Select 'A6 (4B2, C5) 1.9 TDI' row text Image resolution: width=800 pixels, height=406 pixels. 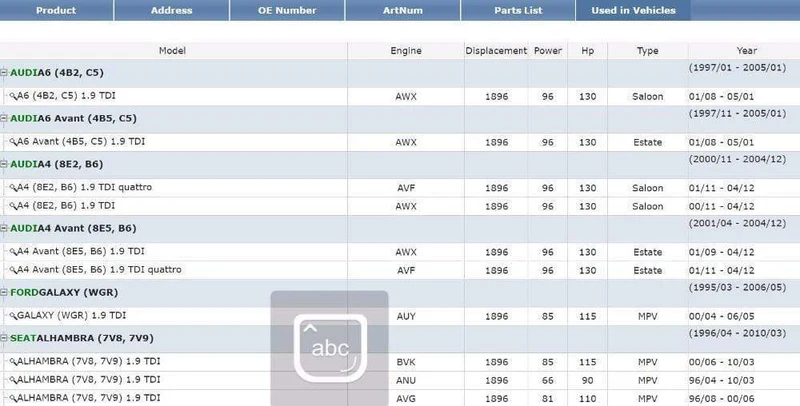coord(66,96)
